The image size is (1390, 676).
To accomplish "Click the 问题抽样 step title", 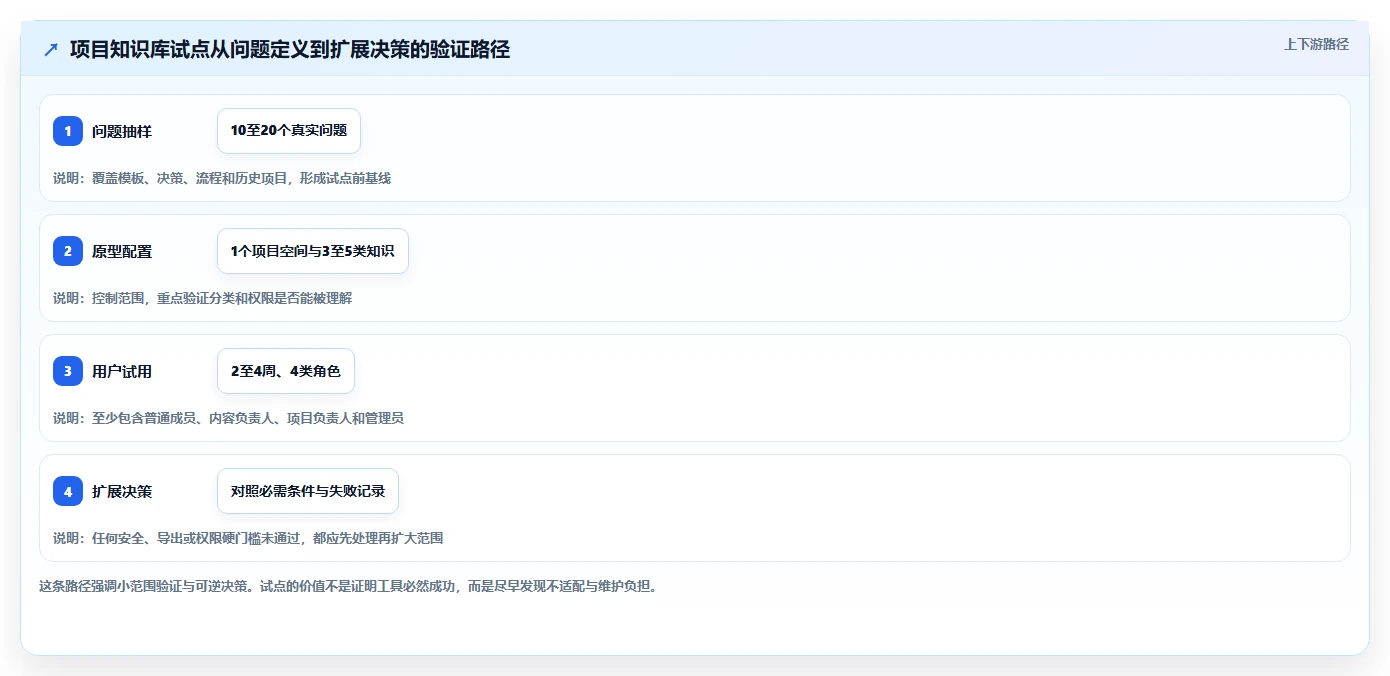I will (122, 131).
